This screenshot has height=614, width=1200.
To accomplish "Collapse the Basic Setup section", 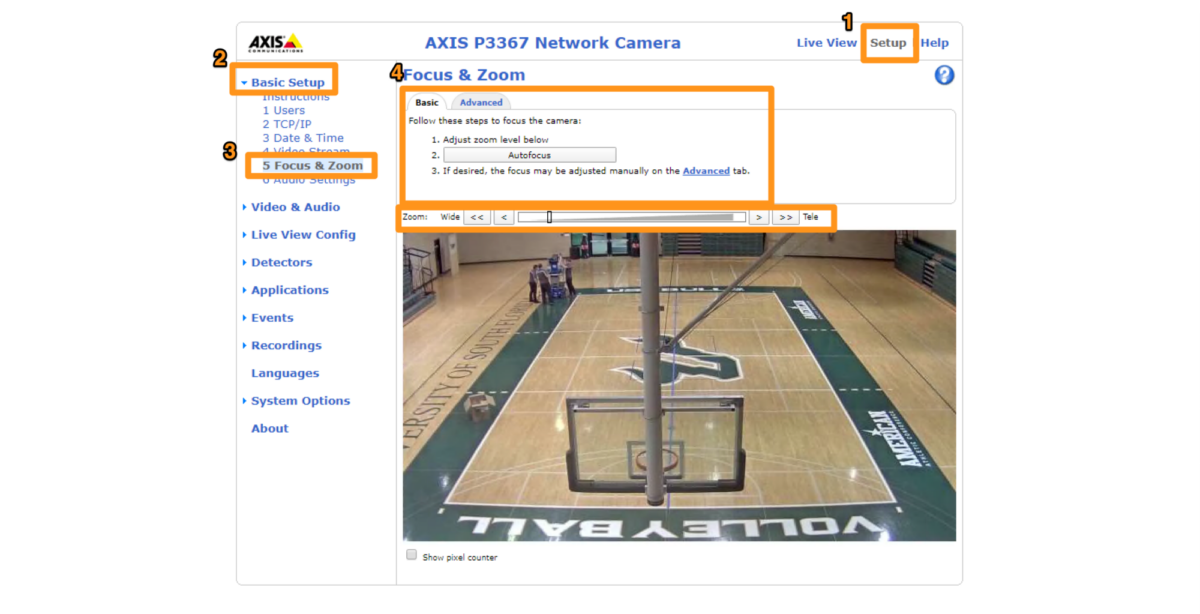I will [287, 81].
